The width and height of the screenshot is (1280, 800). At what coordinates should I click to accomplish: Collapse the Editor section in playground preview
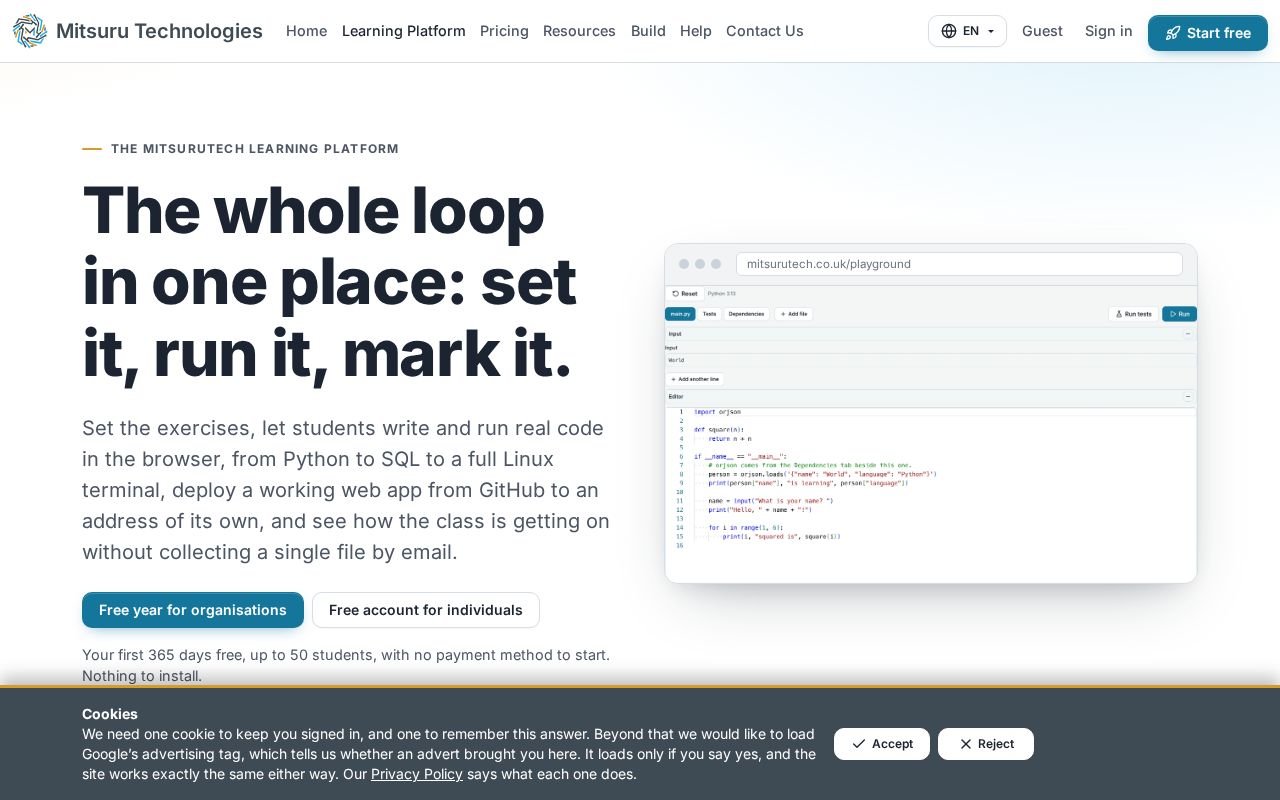coord(1188,397)
